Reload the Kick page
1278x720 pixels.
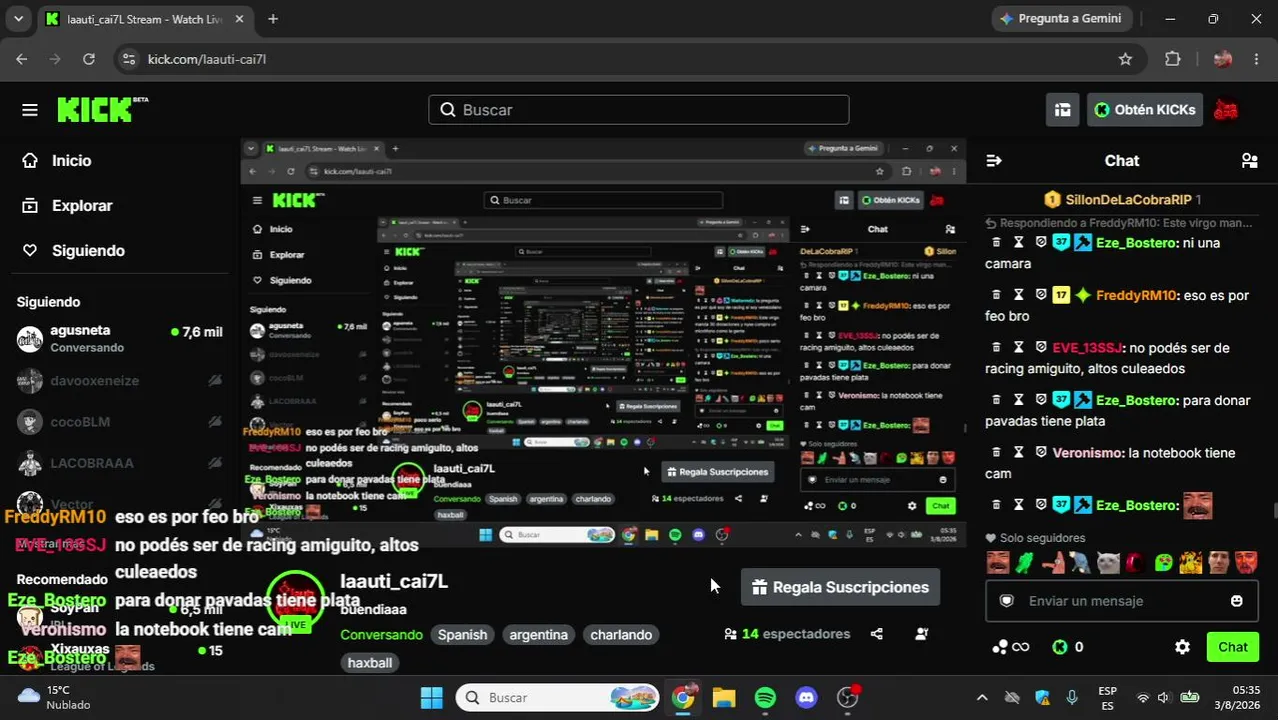coord(89,59)
